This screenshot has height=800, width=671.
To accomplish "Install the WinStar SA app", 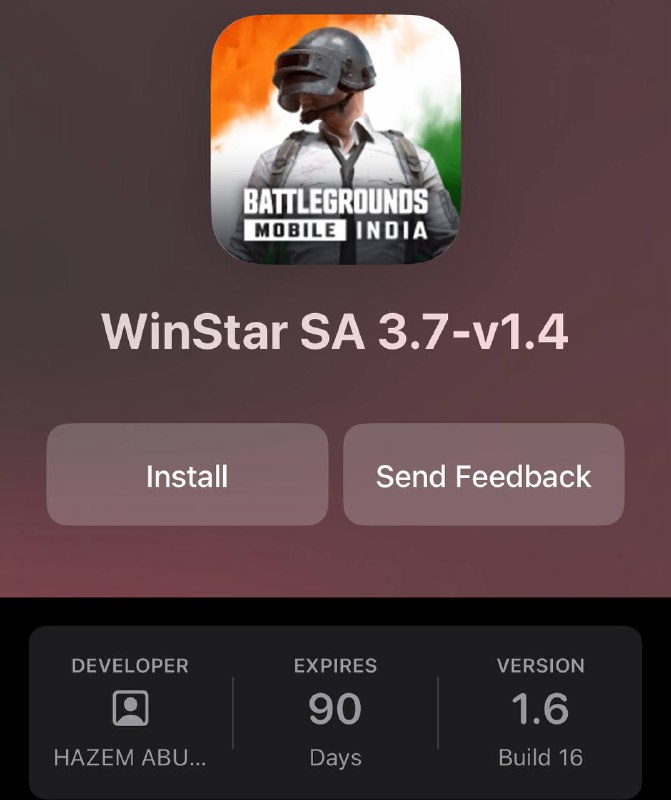I will point(187,474).
